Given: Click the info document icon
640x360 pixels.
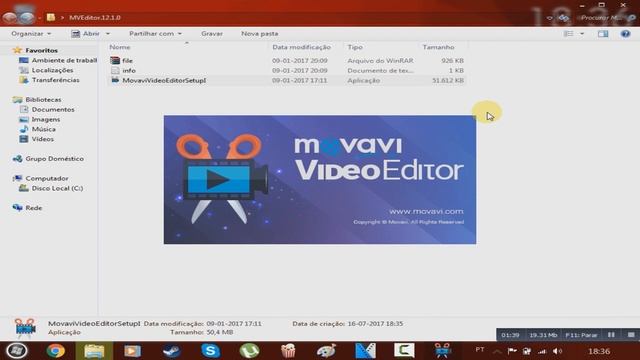Looking at the screenshot, I should click(115, 70).
